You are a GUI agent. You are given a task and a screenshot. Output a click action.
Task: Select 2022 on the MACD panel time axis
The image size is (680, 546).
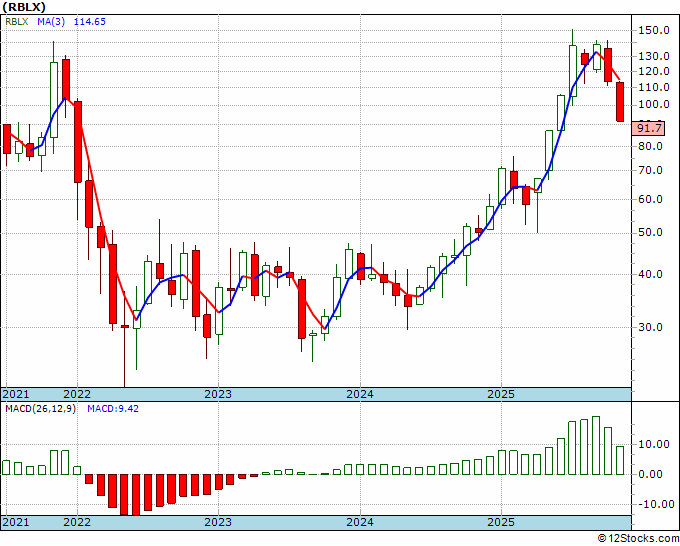77,522
